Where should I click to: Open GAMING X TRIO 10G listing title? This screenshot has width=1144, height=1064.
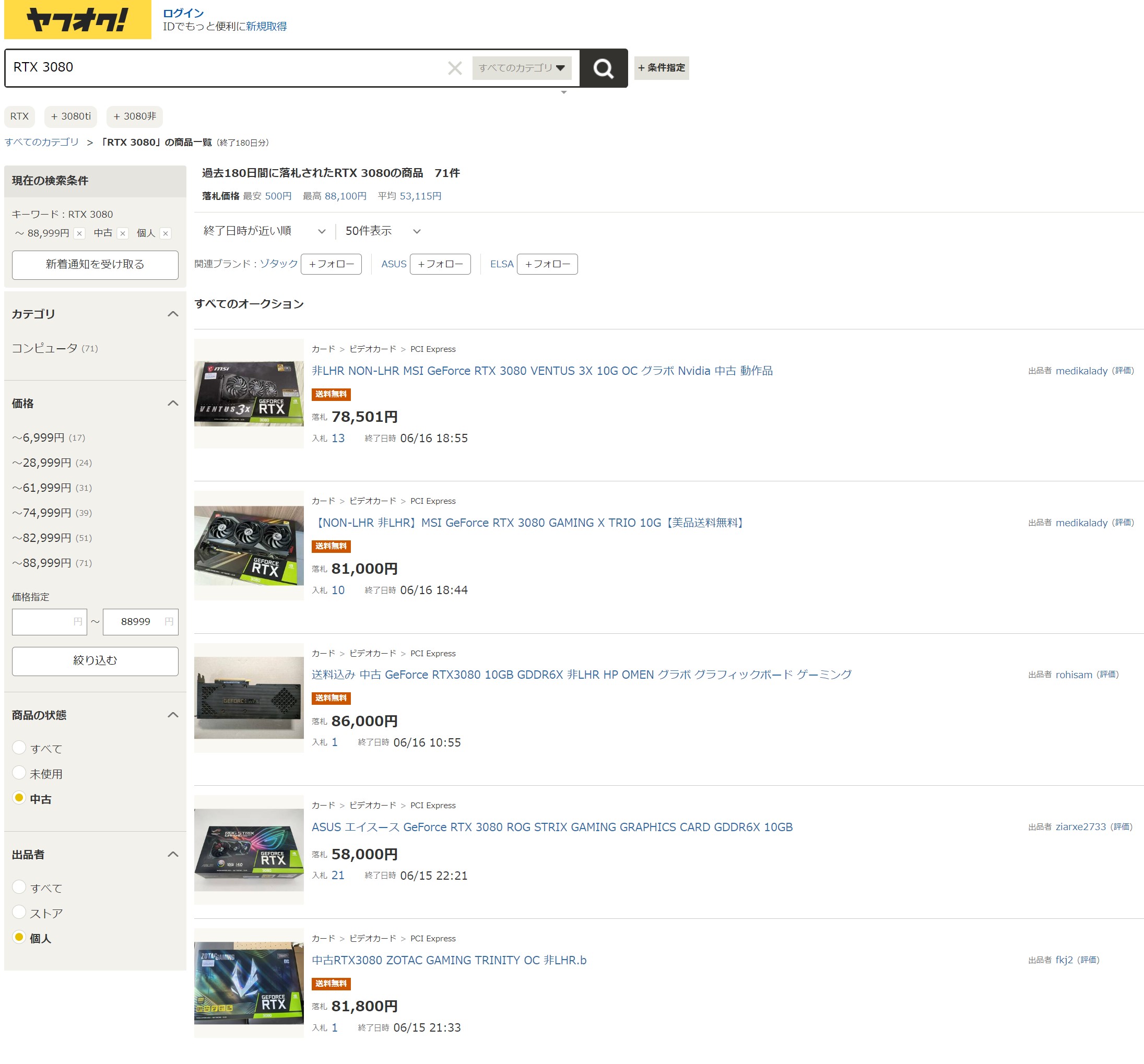point(529,523)
